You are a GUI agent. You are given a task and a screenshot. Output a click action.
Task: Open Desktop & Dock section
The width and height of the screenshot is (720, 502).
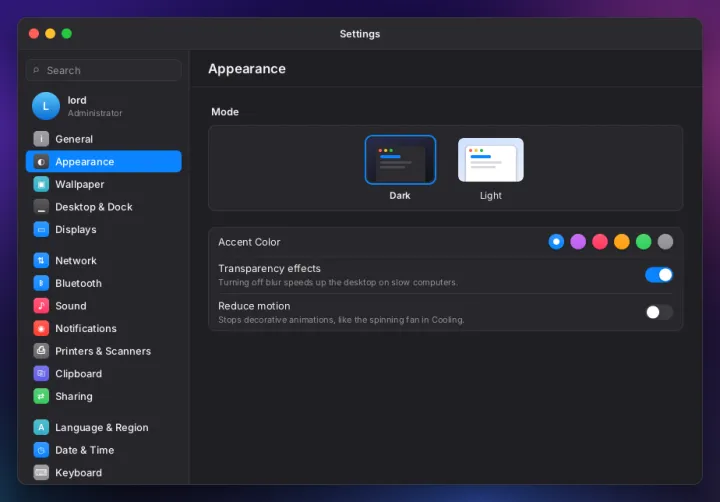(x=104, y=207)
